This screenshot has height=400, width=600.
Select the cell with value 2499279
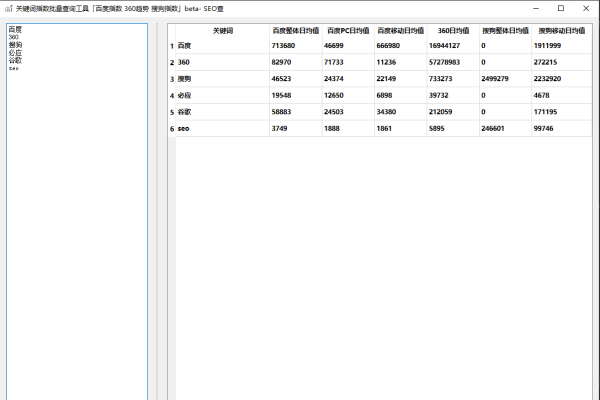point(505,78)
